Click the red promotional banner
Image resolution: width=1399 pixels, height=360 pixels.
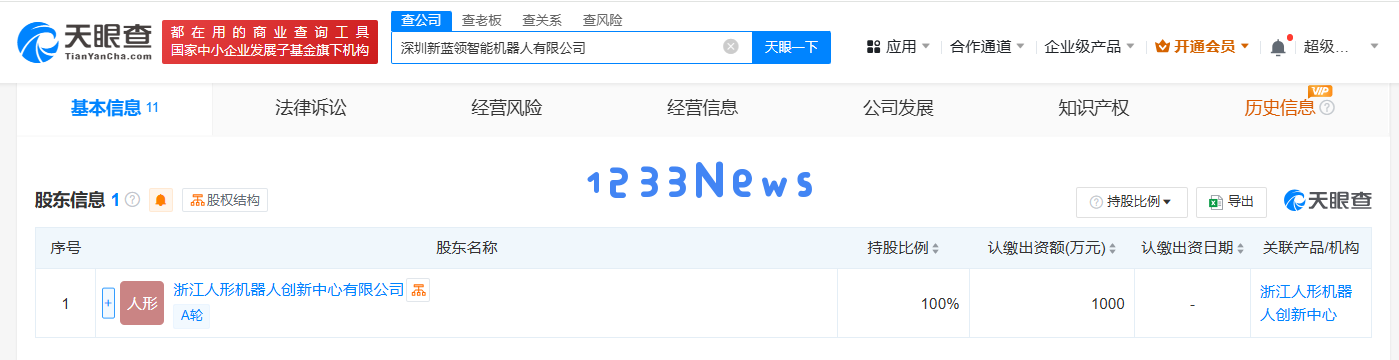pos(270,42)
